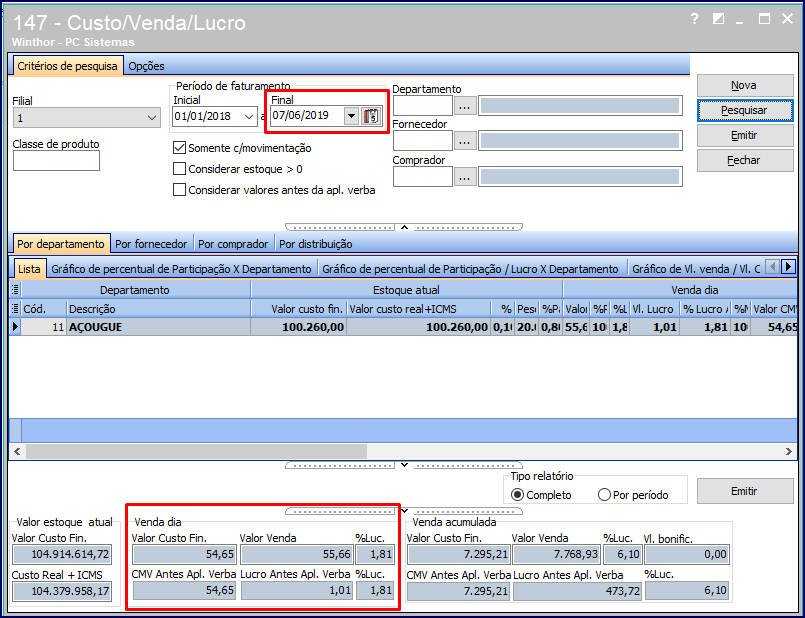The width and height of the screenshot is (805, 618).
Task: Click Venda dia Valor Venda field 55,66
Action: (x=296, y=555)
